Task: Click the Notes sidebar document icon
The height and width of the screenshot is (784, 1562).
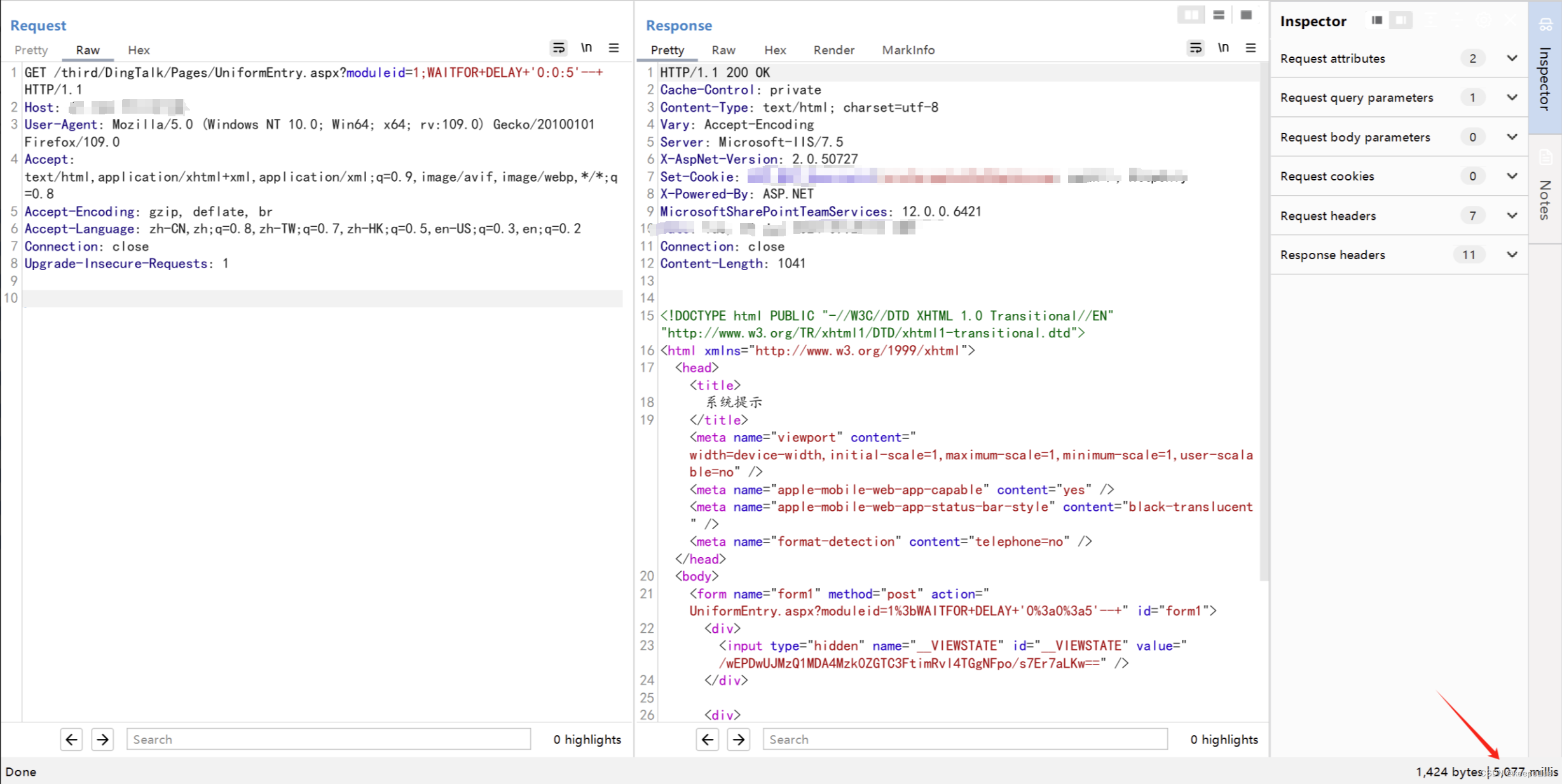Action: click(1545, 157)
